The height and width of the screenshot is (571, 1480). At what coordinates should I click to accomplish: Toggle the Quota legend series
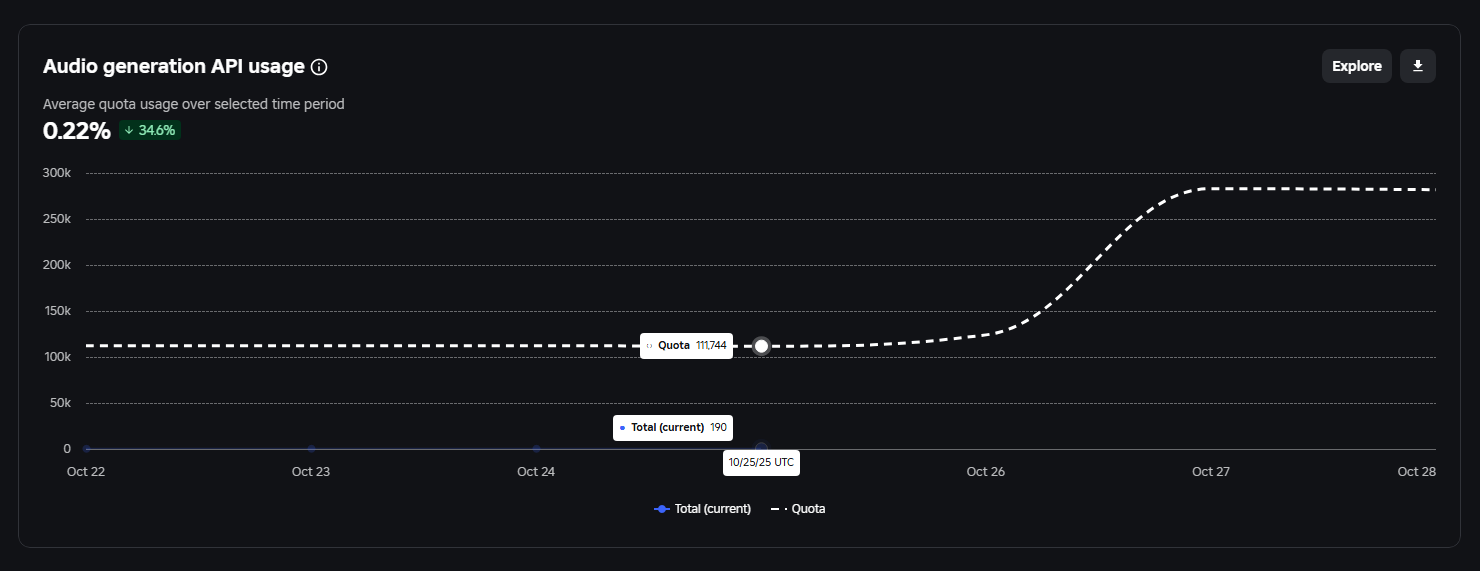tap(798, 509)
